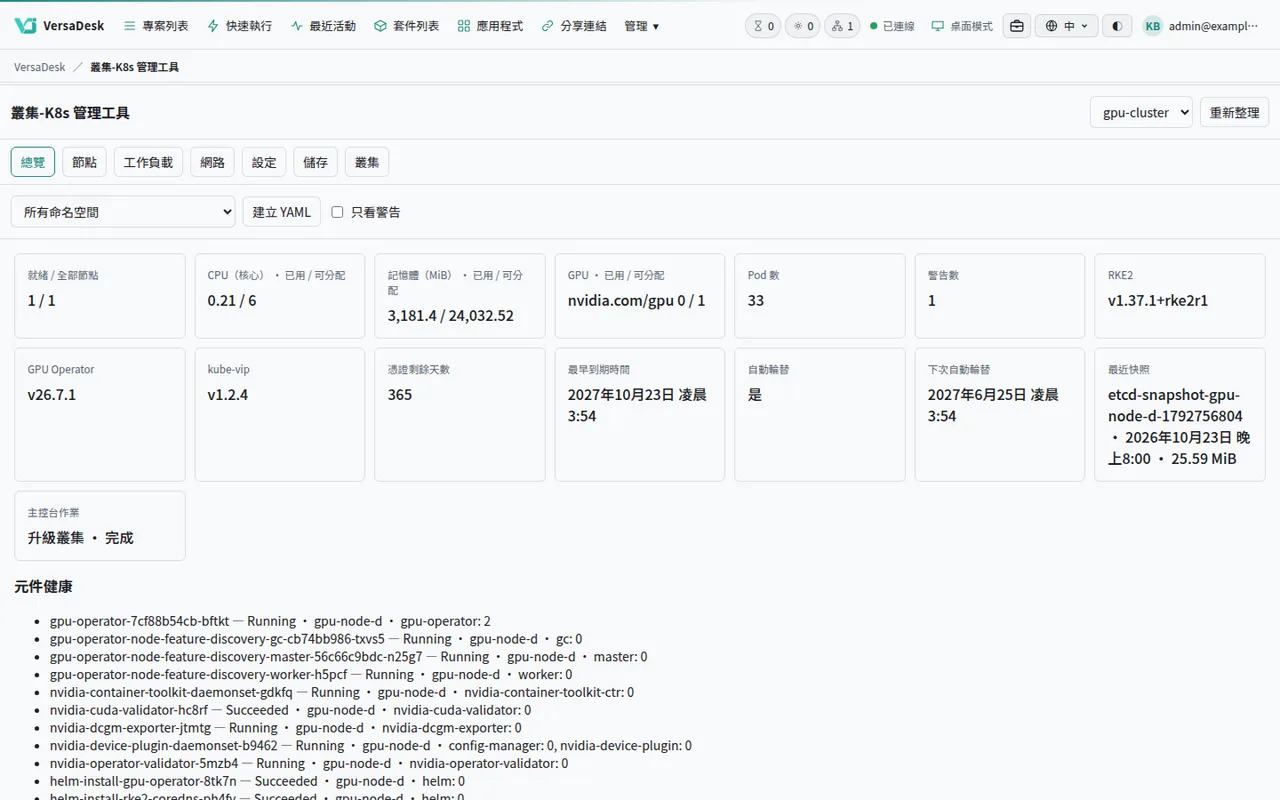Select the 叢集 tab

(367, 162)
